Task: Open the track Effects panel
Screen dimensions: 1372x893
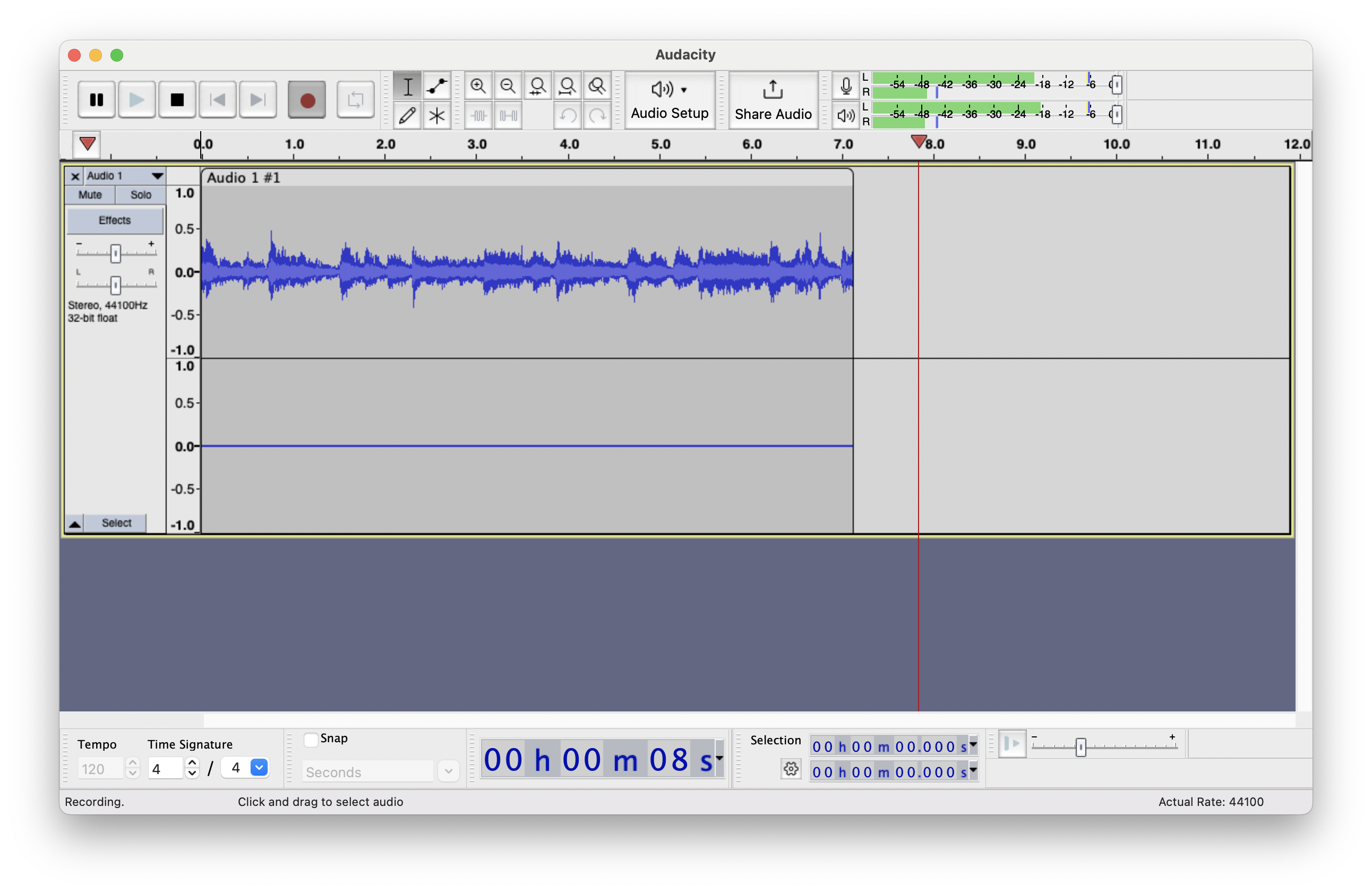Action: tap(115, 221)
